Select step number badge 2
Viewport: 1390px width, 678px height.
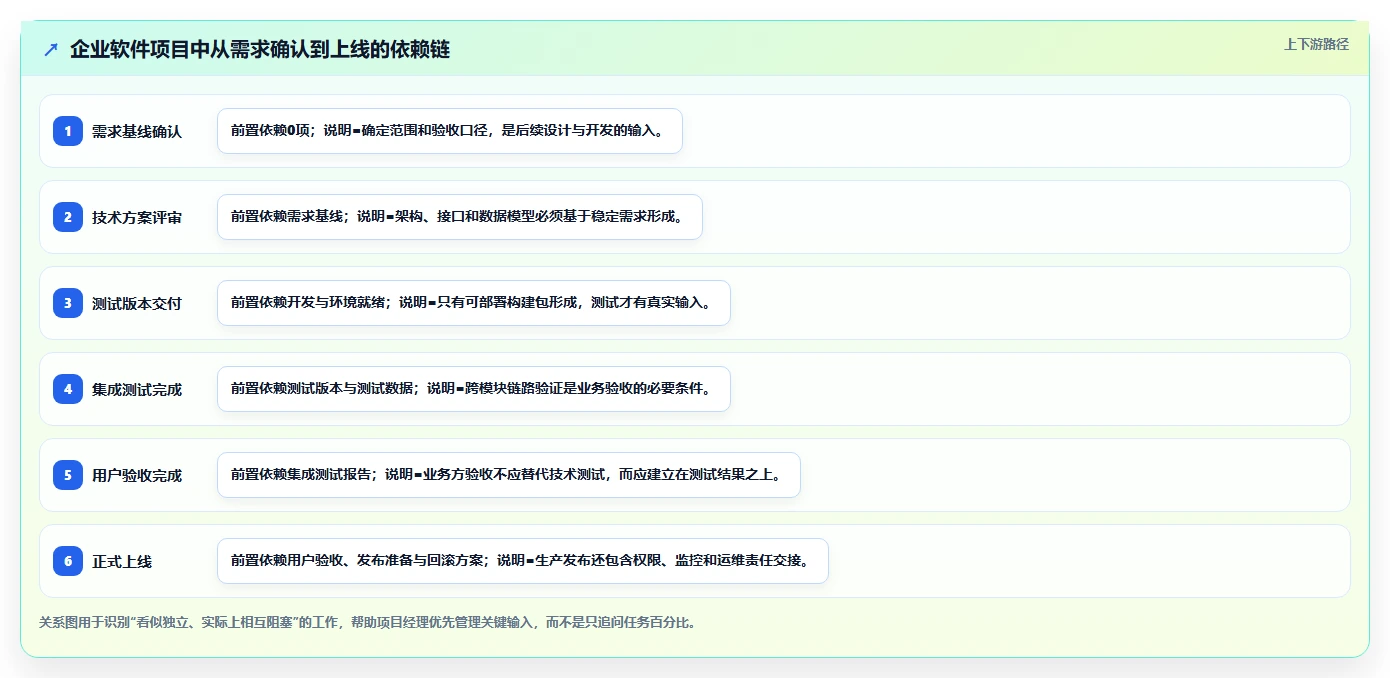68,216
